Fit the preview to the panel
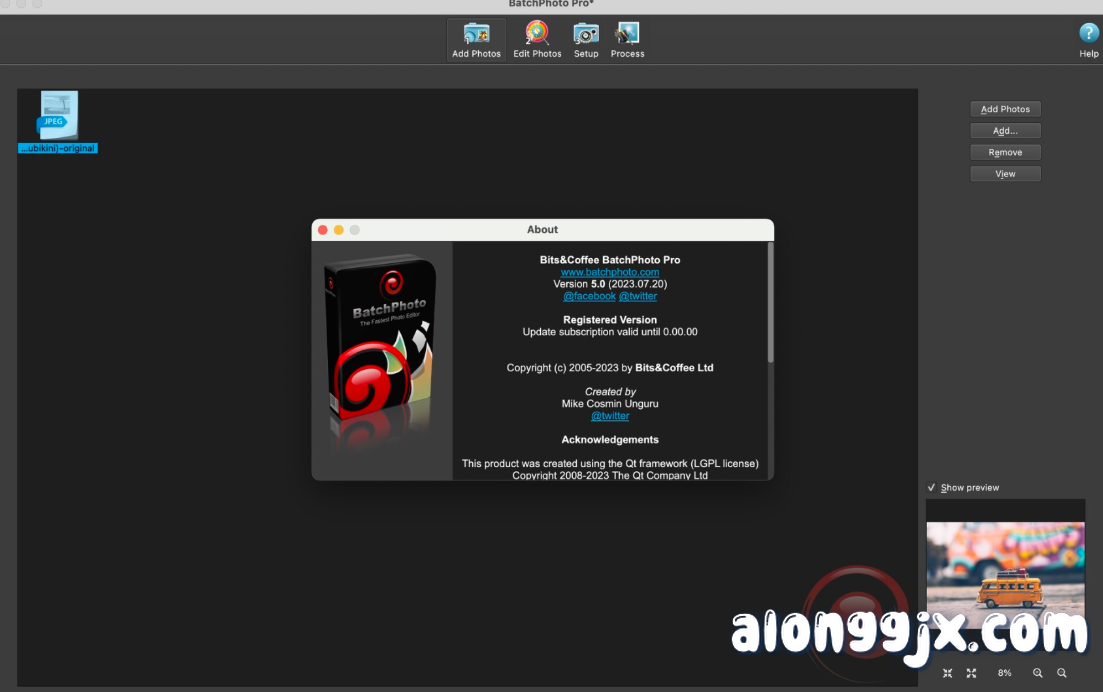Screen dimensions: 1103x692 pyautogui.click(x=947, y=673)
